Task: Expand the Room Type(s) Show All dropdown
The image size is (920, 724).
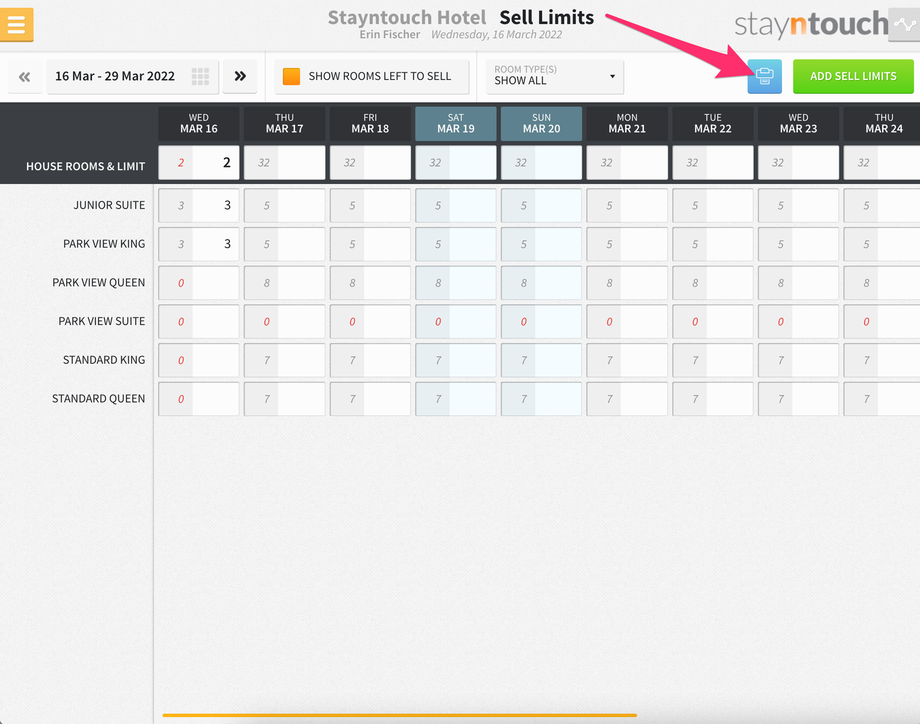Action: click(x=554, y=76)
